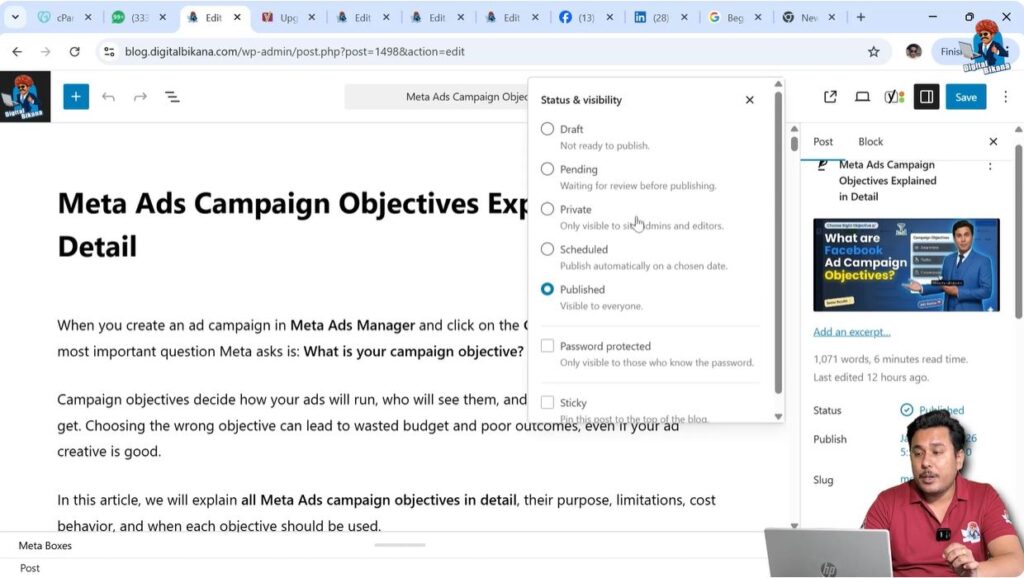
Task: Open the block inserter
Action: click(78, 96)
